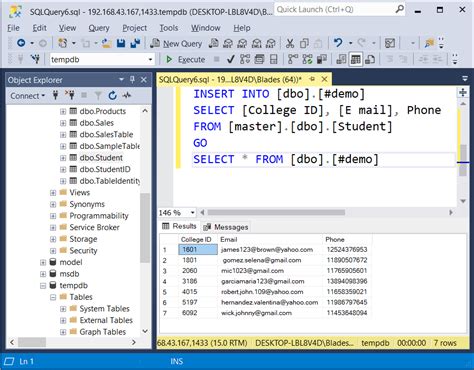The height and width of the screenshot is (370, 474).
Task: Click the New Query button
Action: pyautogui.click(x=176, y=43)
